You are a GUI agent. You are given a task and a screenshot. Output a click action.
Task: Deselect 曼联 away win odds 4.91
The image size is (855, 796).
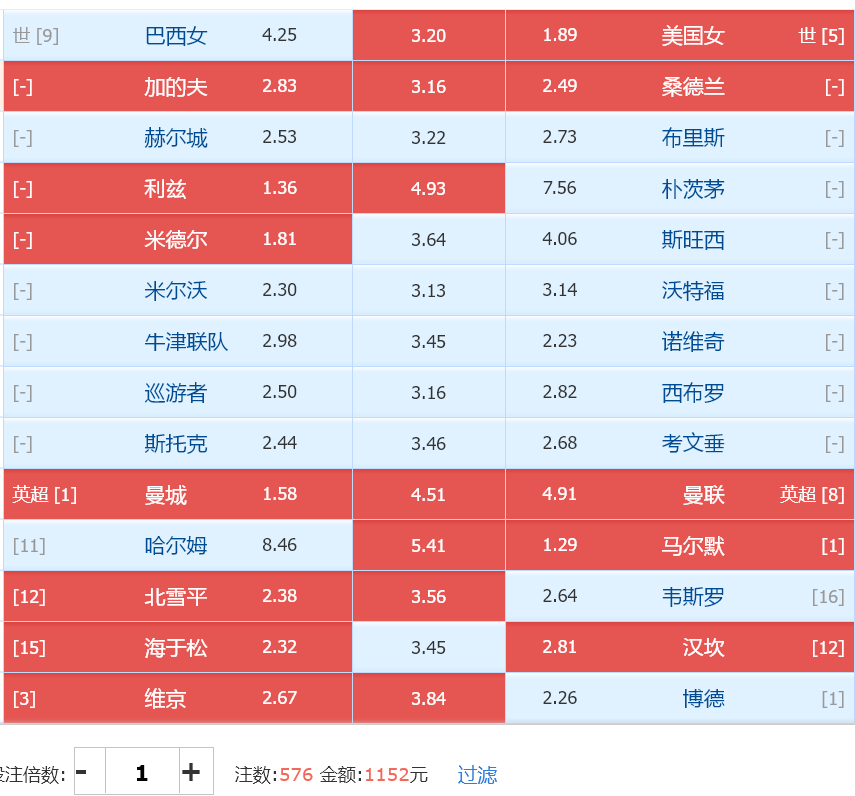[679, 495]
